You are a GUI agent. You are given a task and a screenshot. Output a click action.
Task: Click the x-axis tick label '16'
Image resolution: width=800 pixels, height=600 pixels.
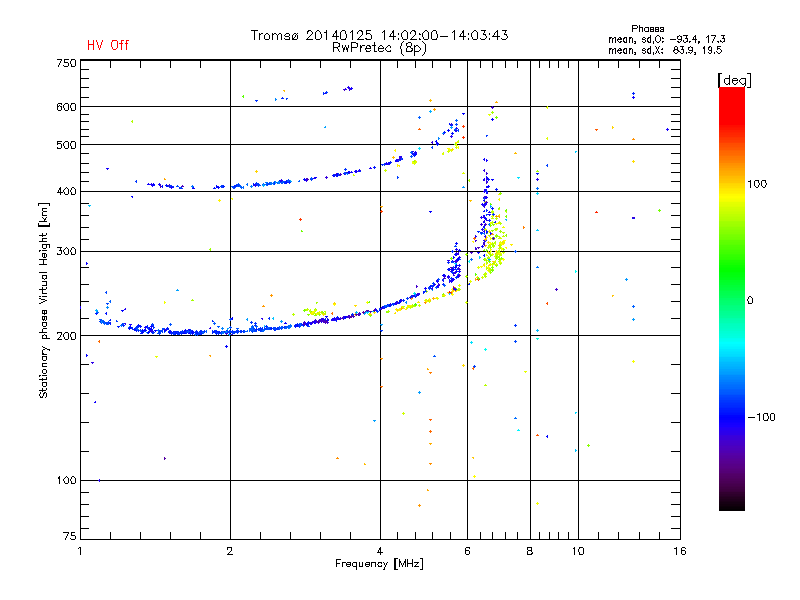(x=680, y=551)
